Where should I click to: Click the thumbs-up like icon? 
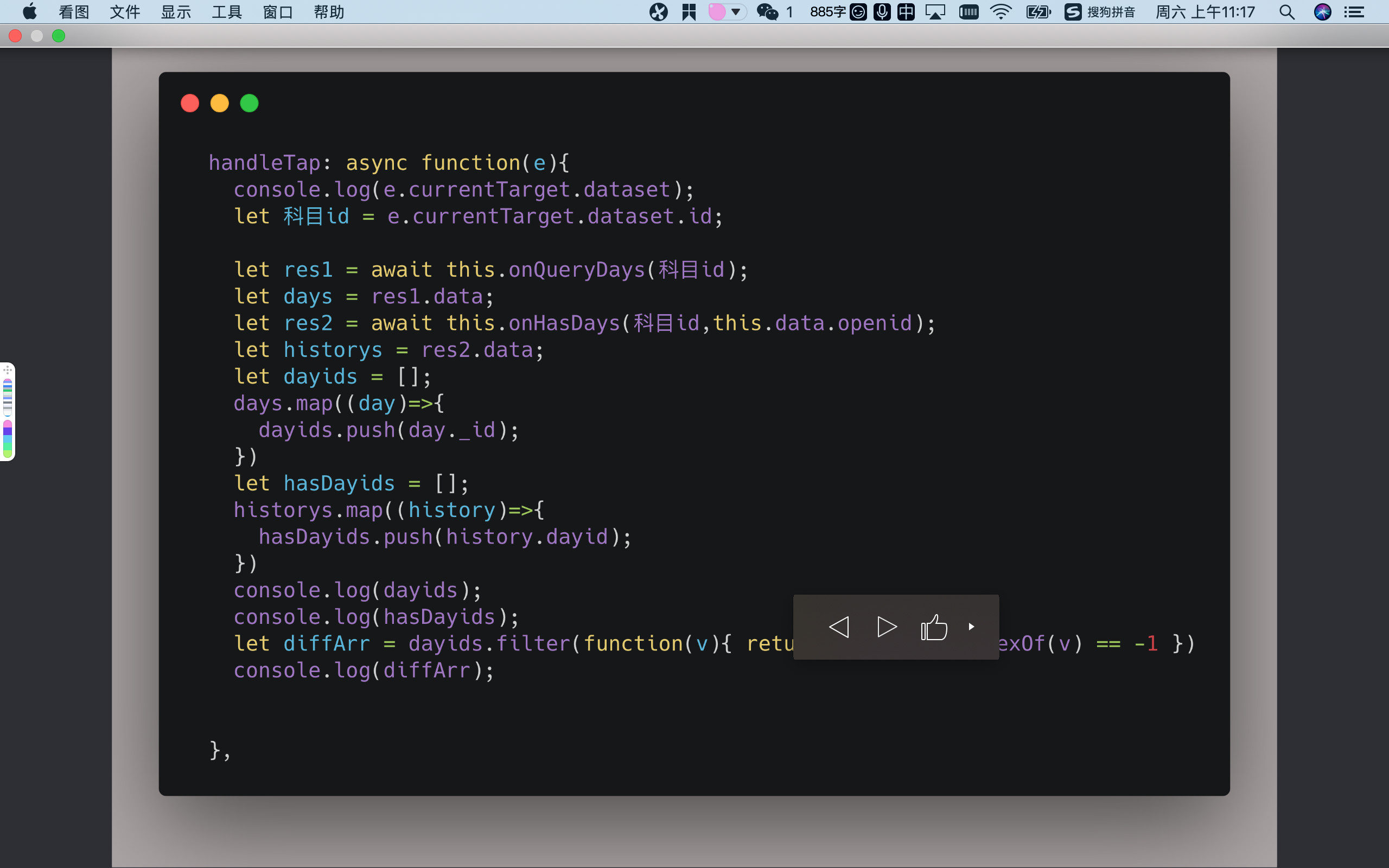[x=934, y=627]
